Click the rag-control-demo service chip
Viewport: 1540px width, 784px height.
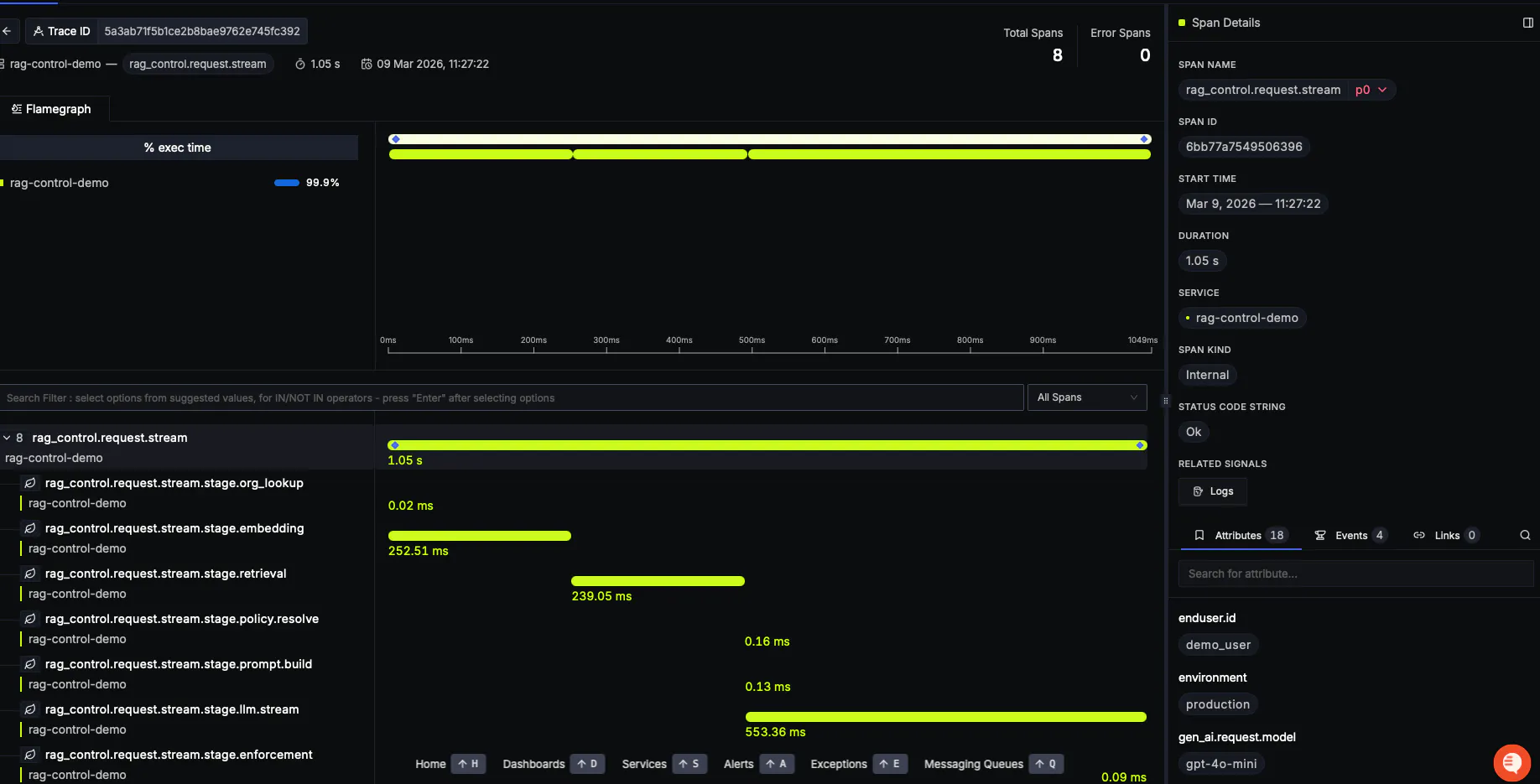point(1242,318)
